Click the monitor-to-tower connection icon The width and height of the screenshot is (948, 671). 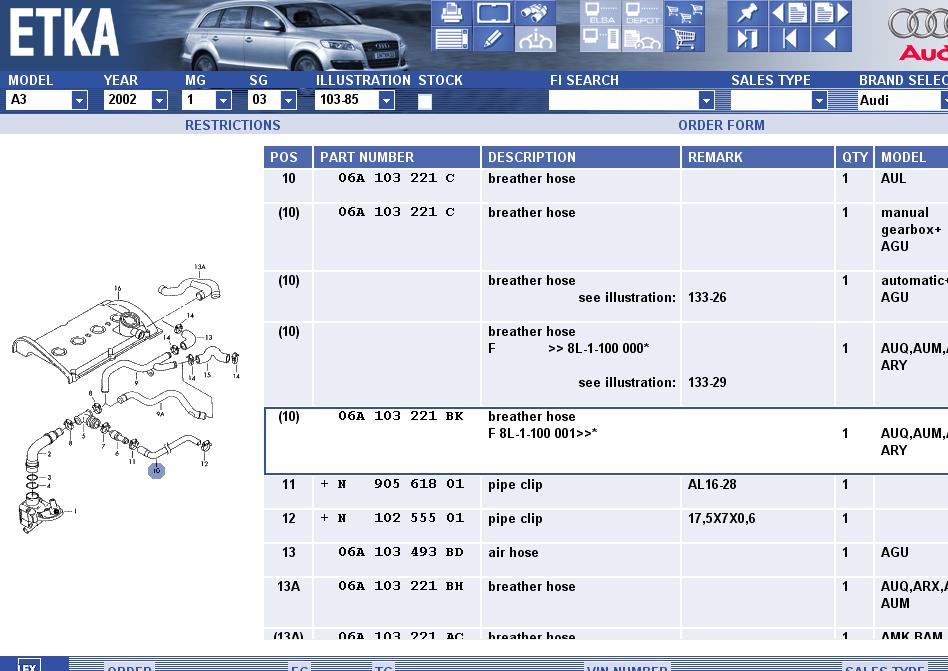click(600, 39)
